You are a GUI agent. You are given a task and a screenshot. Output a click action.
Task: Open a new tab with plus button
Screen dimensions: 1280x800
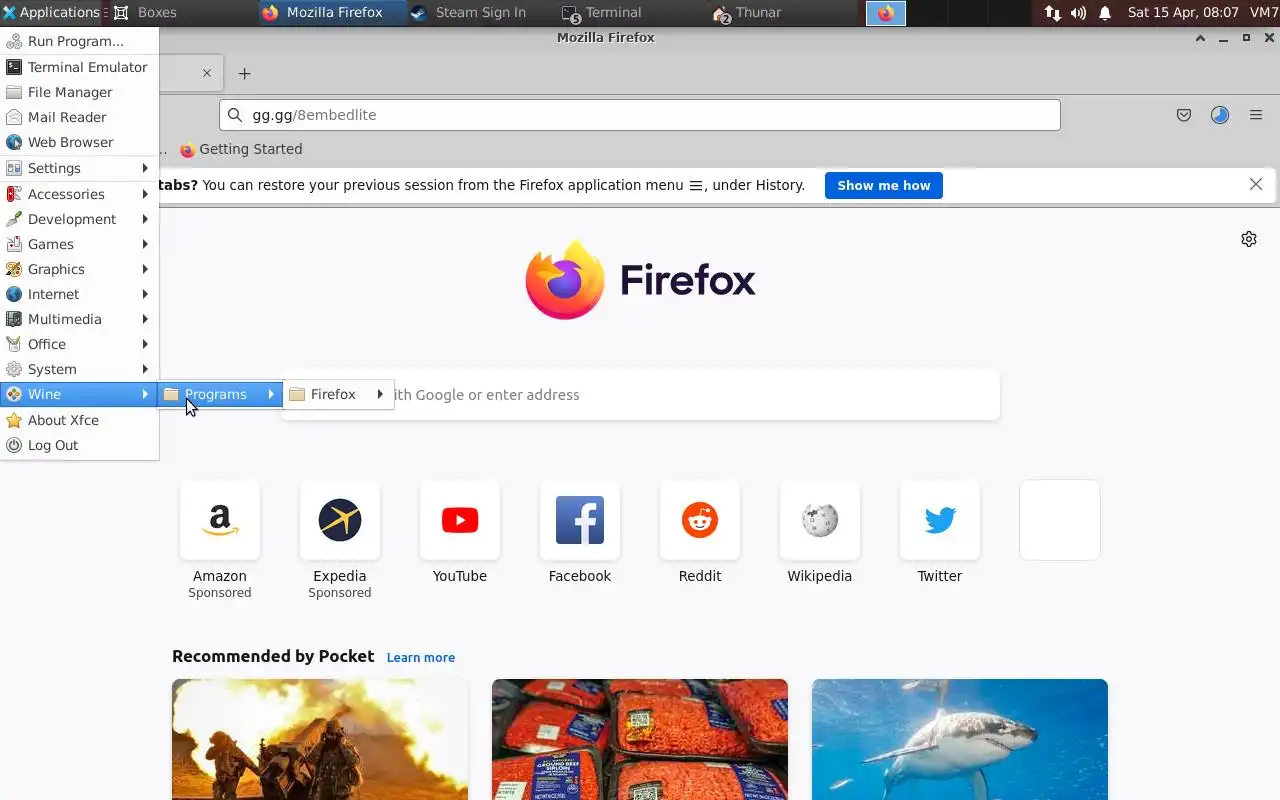tap(244, 73)
